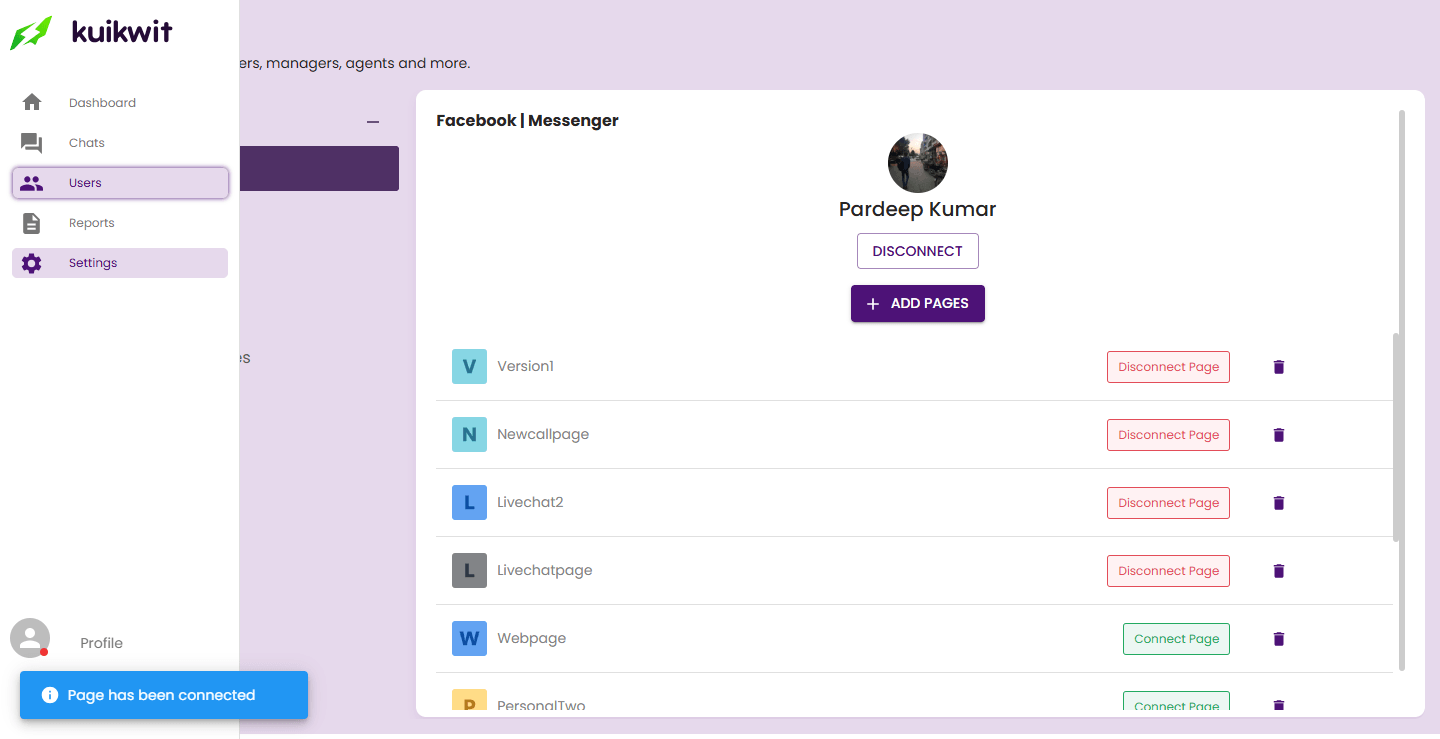Viewport: 1440px width, 739px height.
Task: Click the Newcallpage letter N avatar
Action: (469, 434)
